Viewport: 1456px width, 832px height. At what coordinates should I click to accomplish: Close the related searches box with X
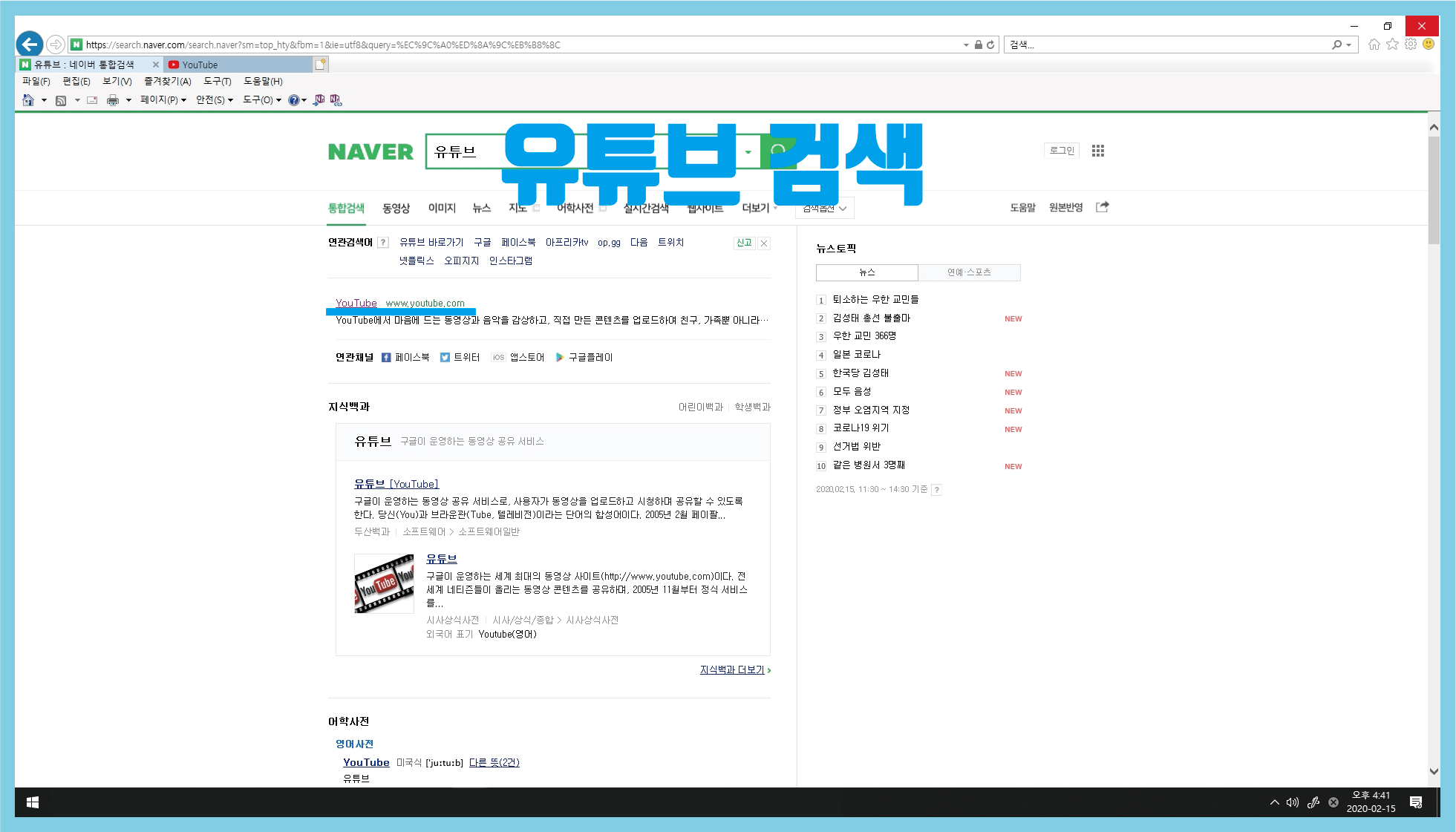click(764, 243)
